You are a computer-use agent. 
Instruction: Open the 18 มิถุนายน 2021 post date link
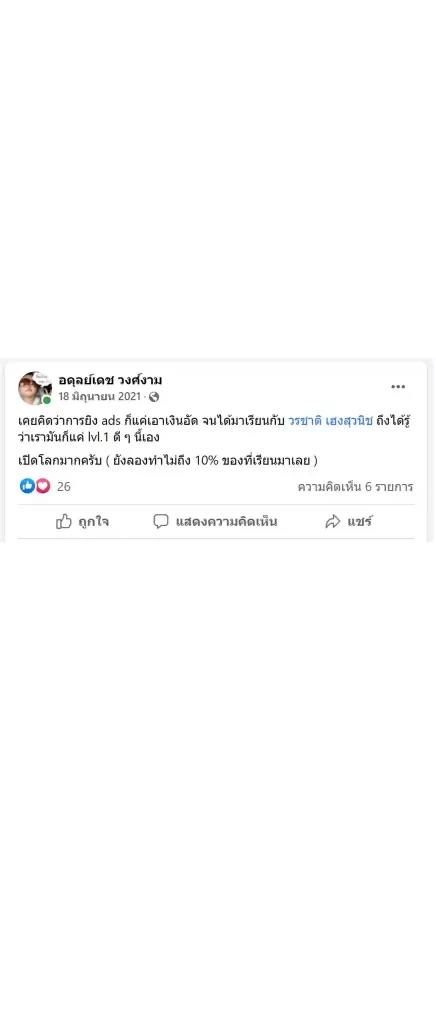coord(99,396)
